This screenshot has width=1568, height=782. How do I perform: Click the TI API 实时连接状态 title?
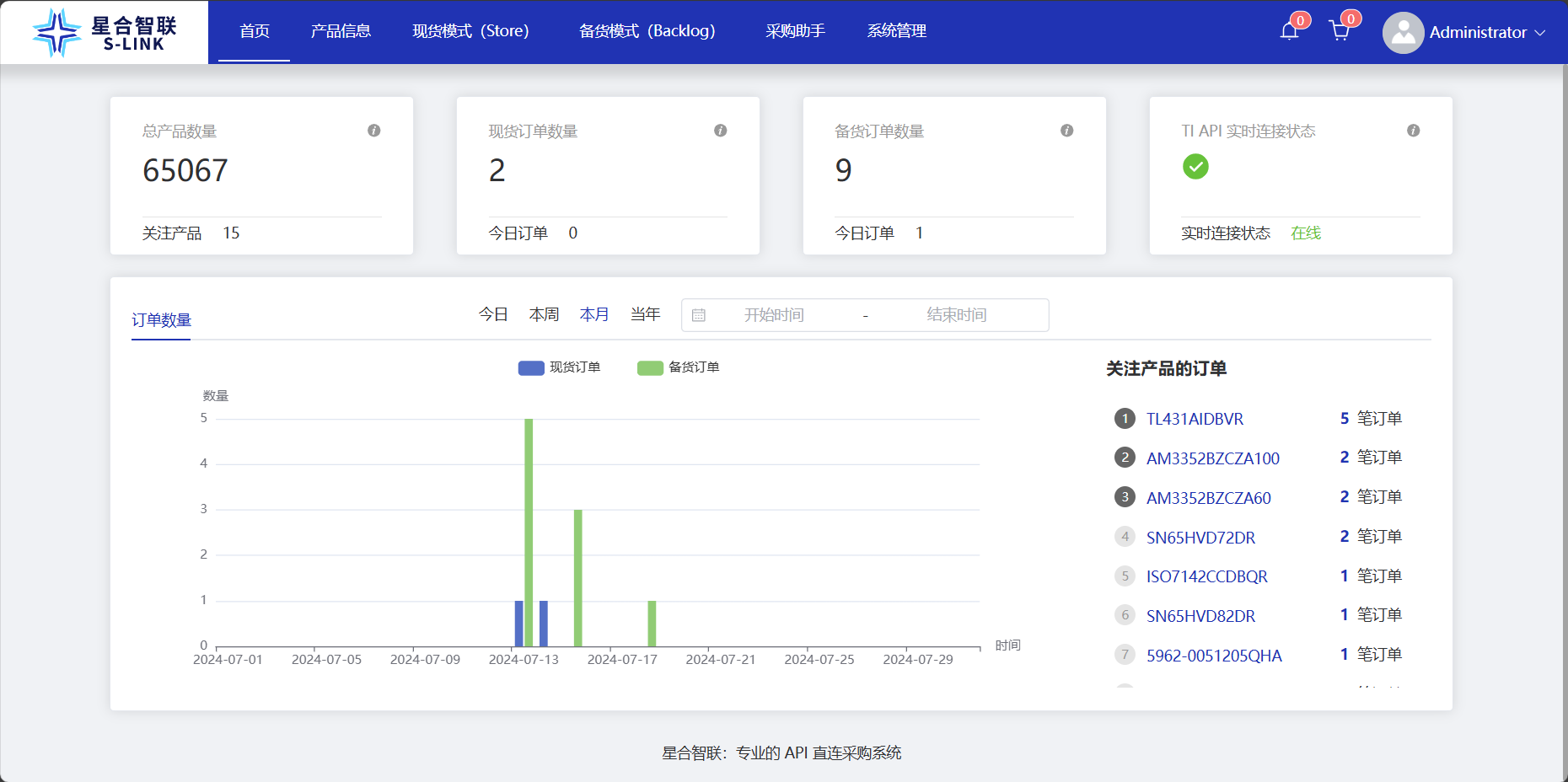(1248, 131)
